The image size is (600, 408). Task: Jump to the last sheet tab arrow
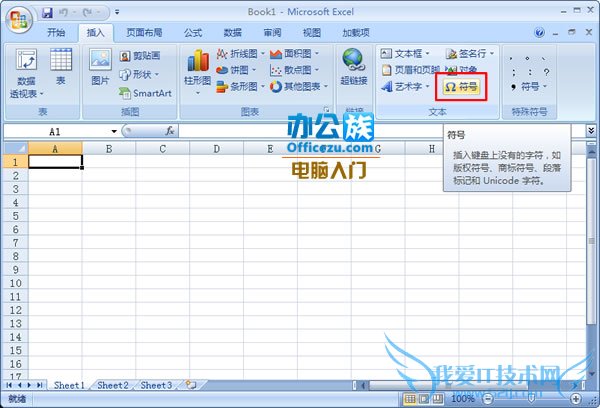39,385
